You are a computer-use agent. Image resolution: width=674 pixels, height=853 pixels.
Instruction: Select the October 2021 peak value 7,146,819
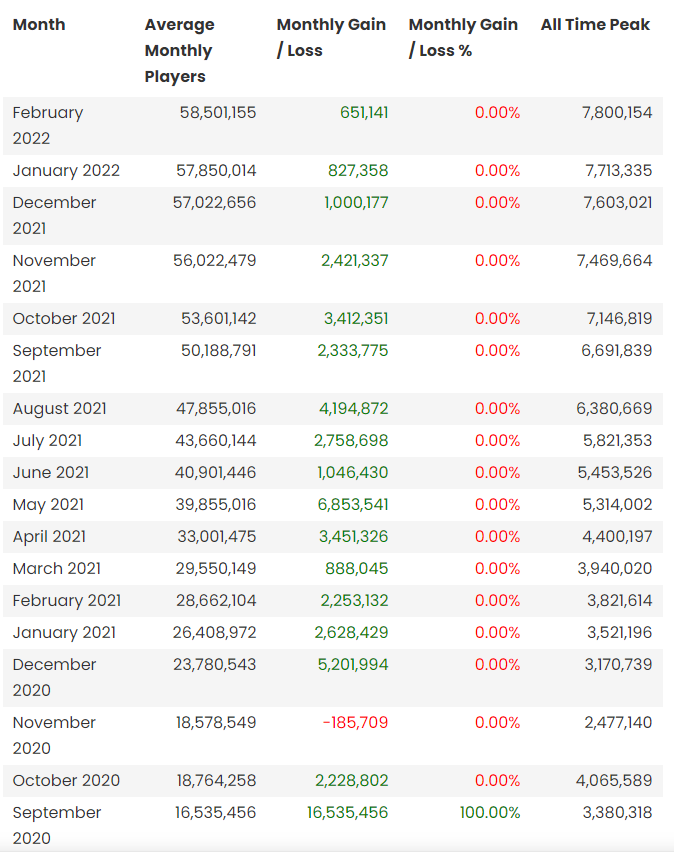(x=617, y=319)
